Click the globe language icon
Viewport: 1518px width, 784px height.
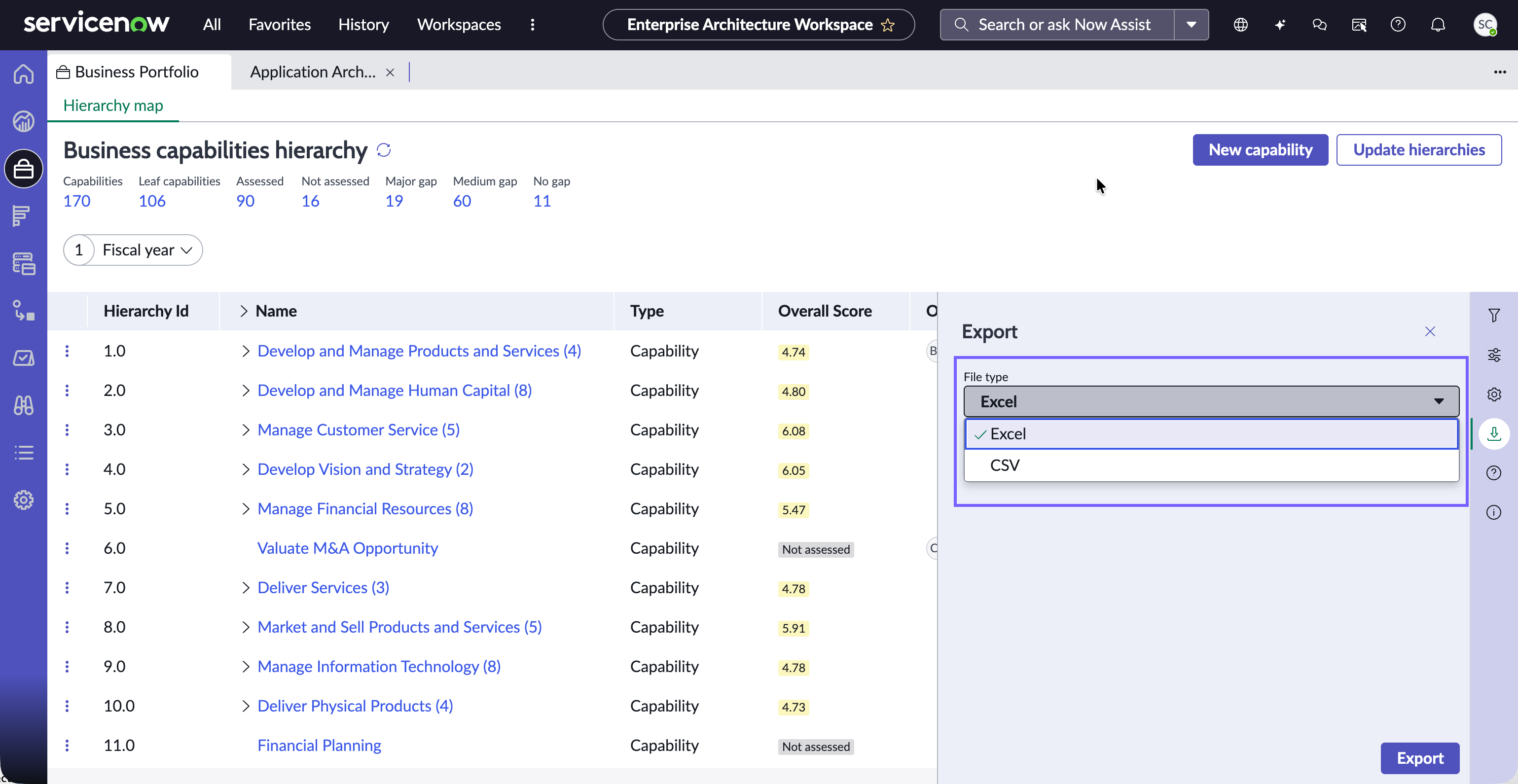click(1240, 25)
